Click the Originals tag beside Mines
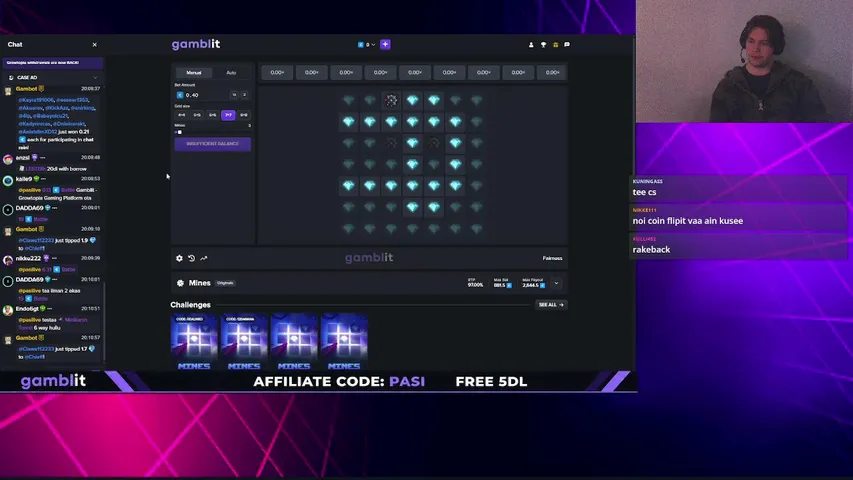 pyautogui.click(x=225, y=283)
